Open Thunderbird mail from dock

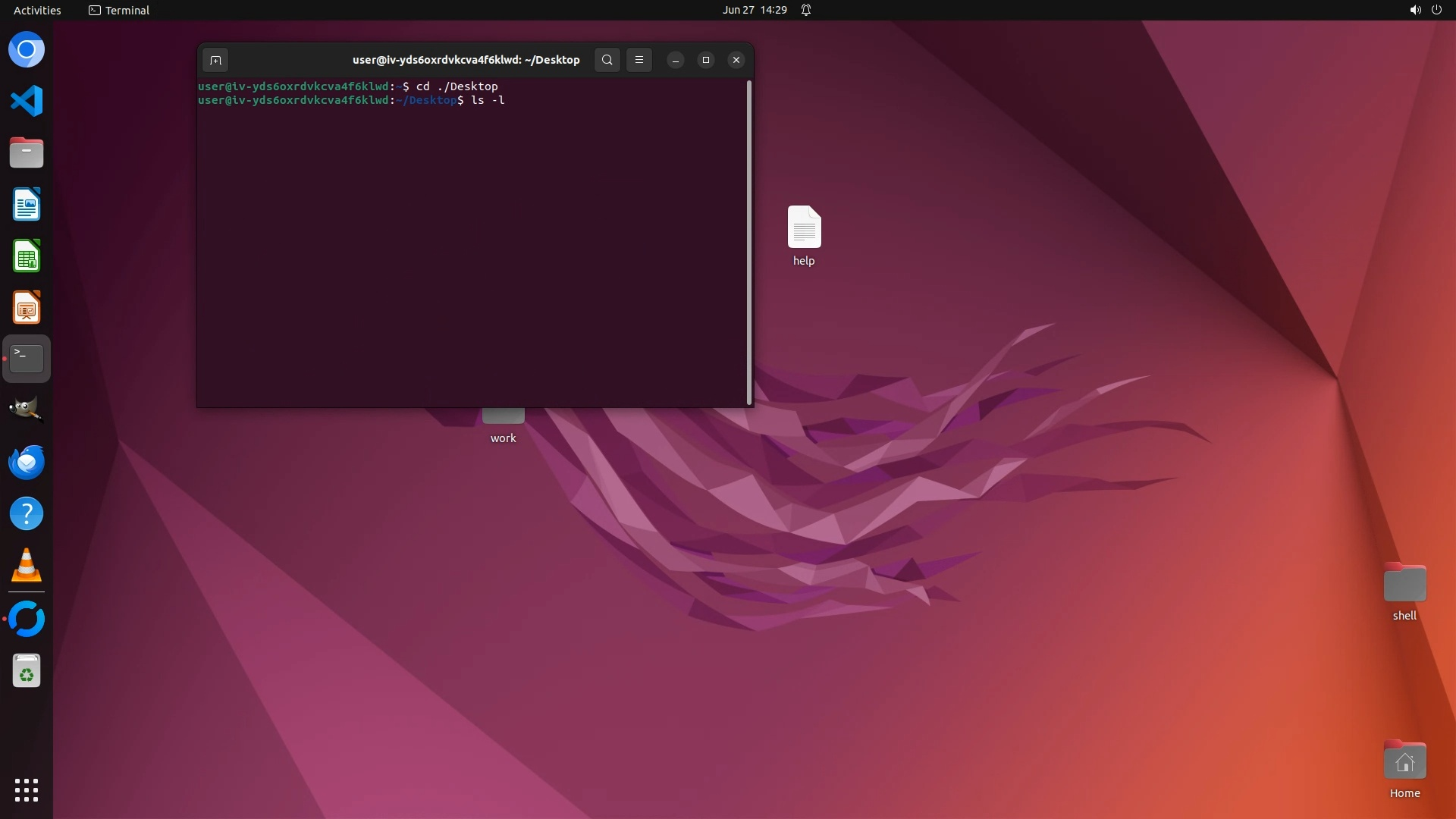(27, 462)
